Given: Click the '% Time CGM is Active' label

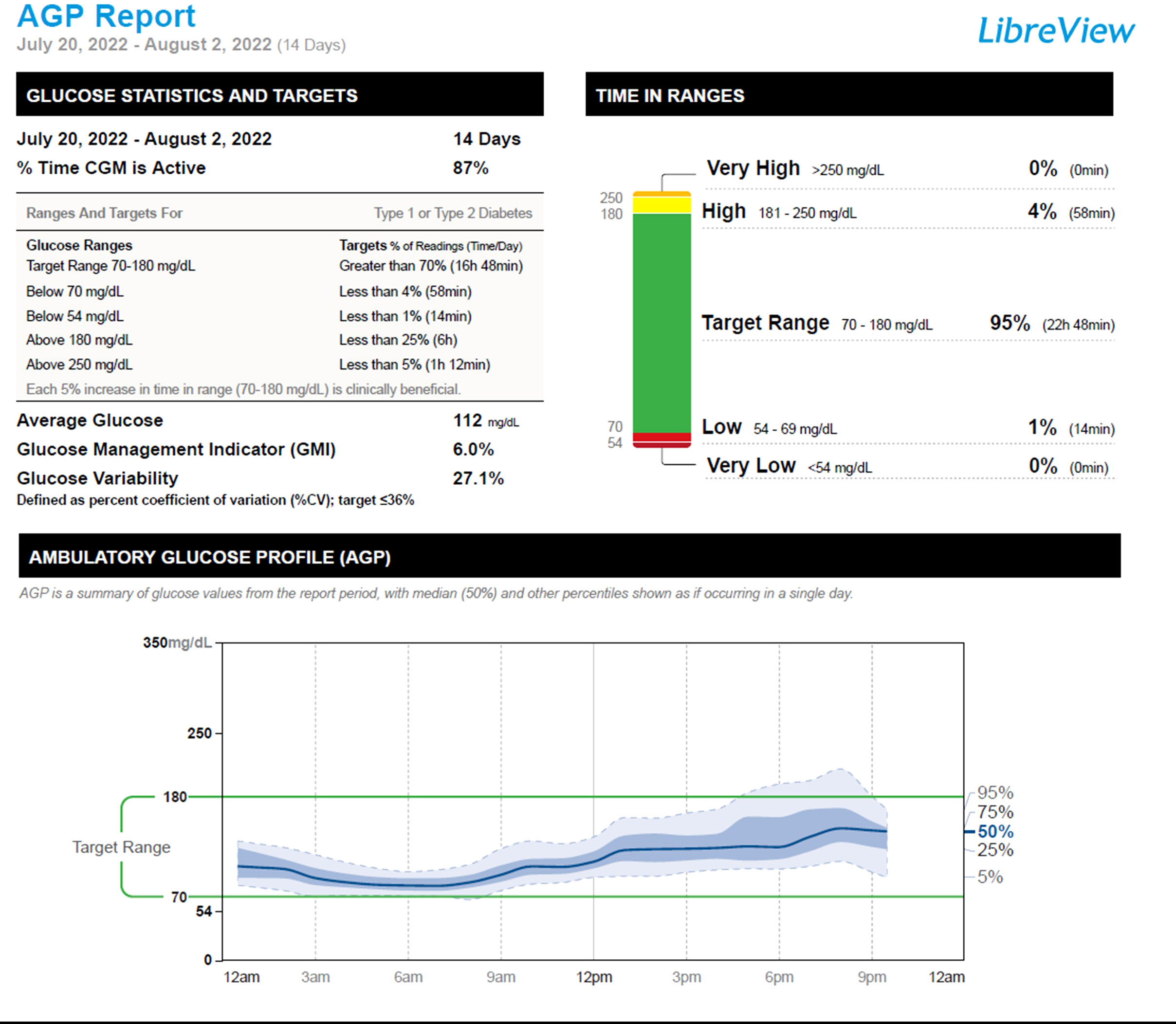Looking at the screenshot, I should (x=111, y=168).
